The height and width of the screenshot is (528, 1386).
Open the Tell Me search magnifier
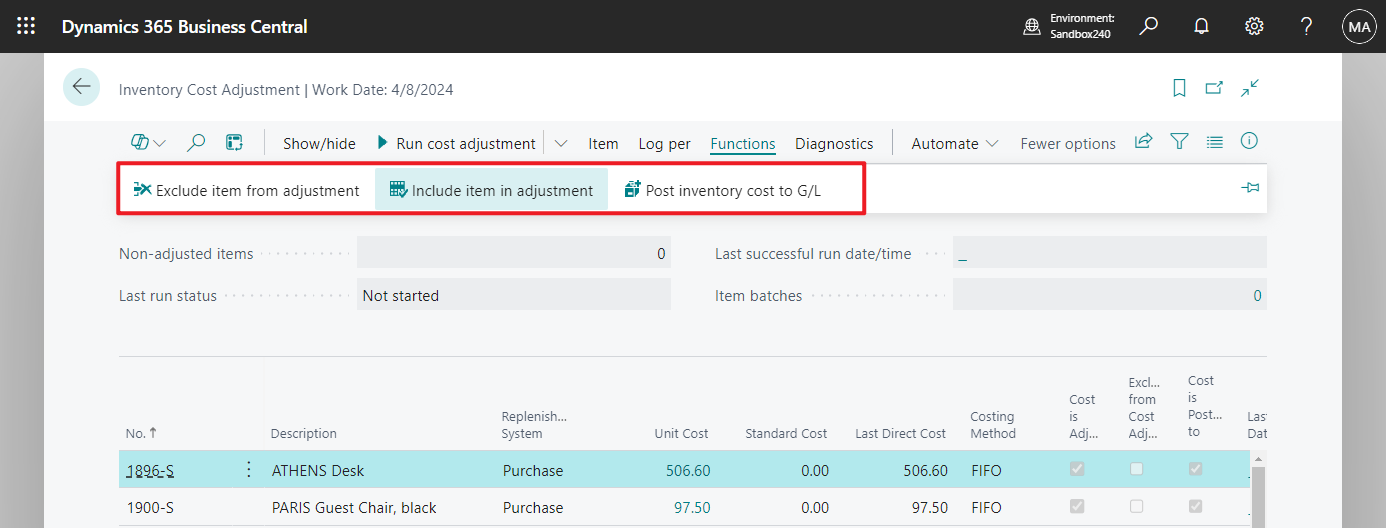1149,27
